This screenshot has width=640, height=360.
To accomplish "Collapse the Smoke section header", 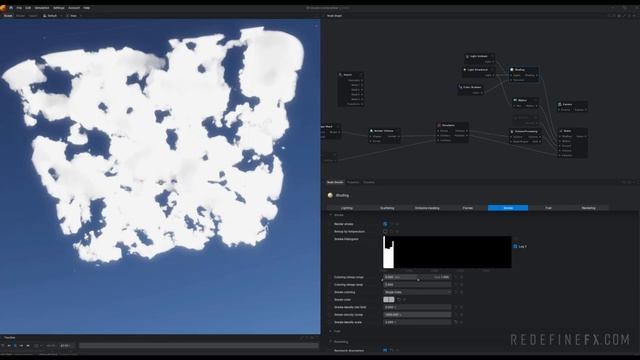I will pos(337,215).
